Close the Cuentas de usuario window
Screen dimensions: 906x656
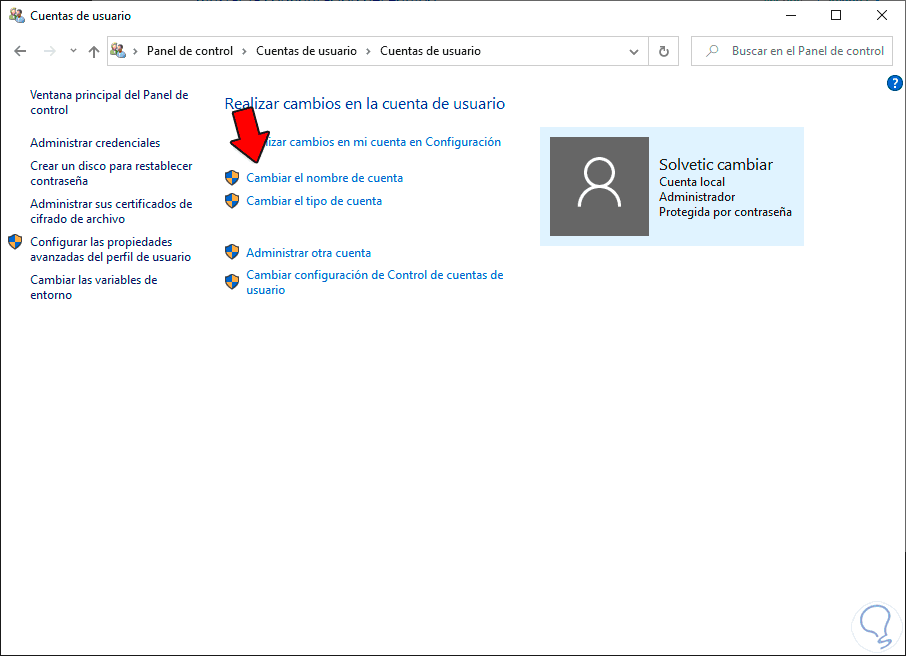[882, 16]
